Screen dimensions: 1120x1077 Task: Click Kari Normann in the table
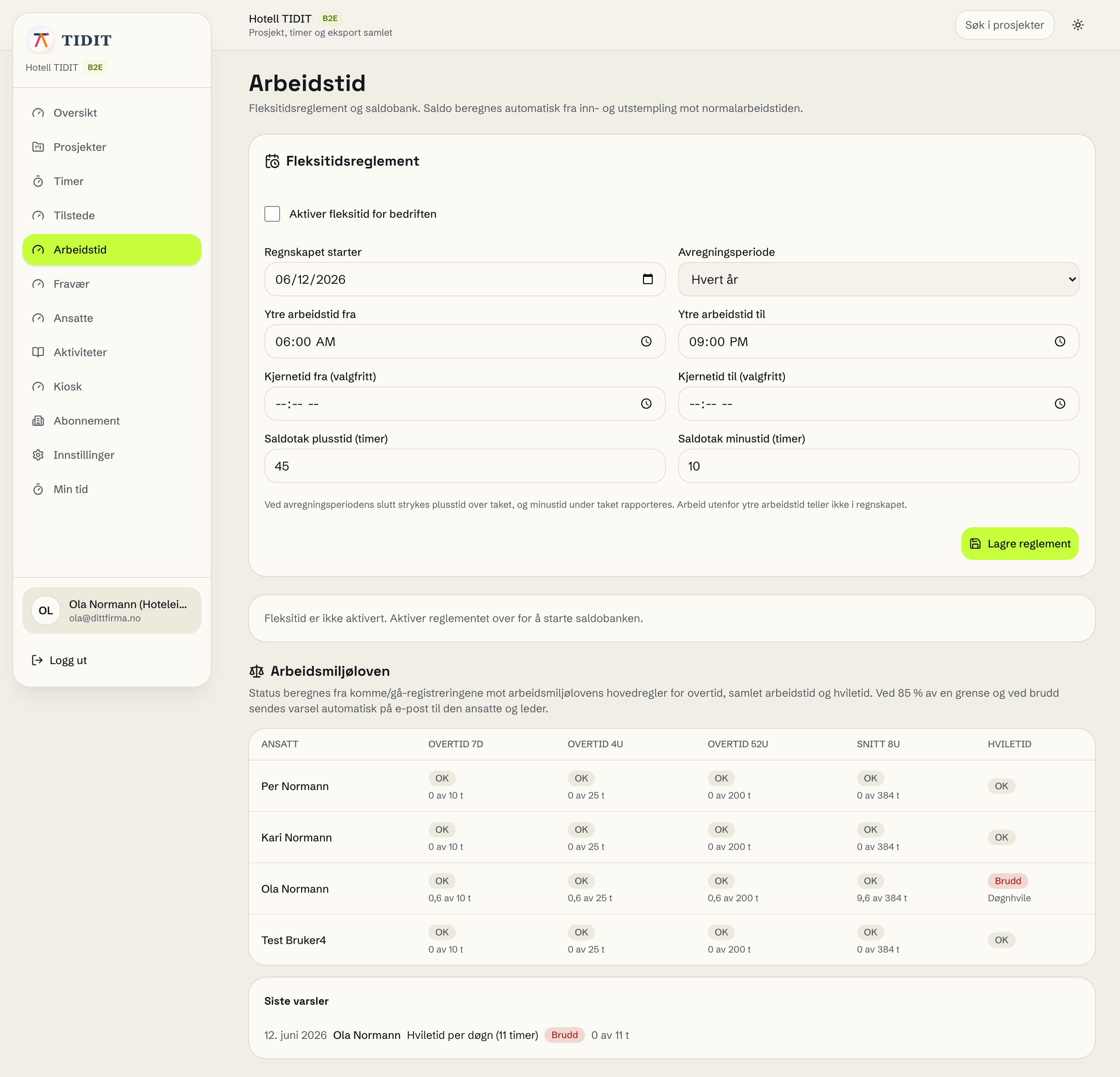(x=297, y=837)
